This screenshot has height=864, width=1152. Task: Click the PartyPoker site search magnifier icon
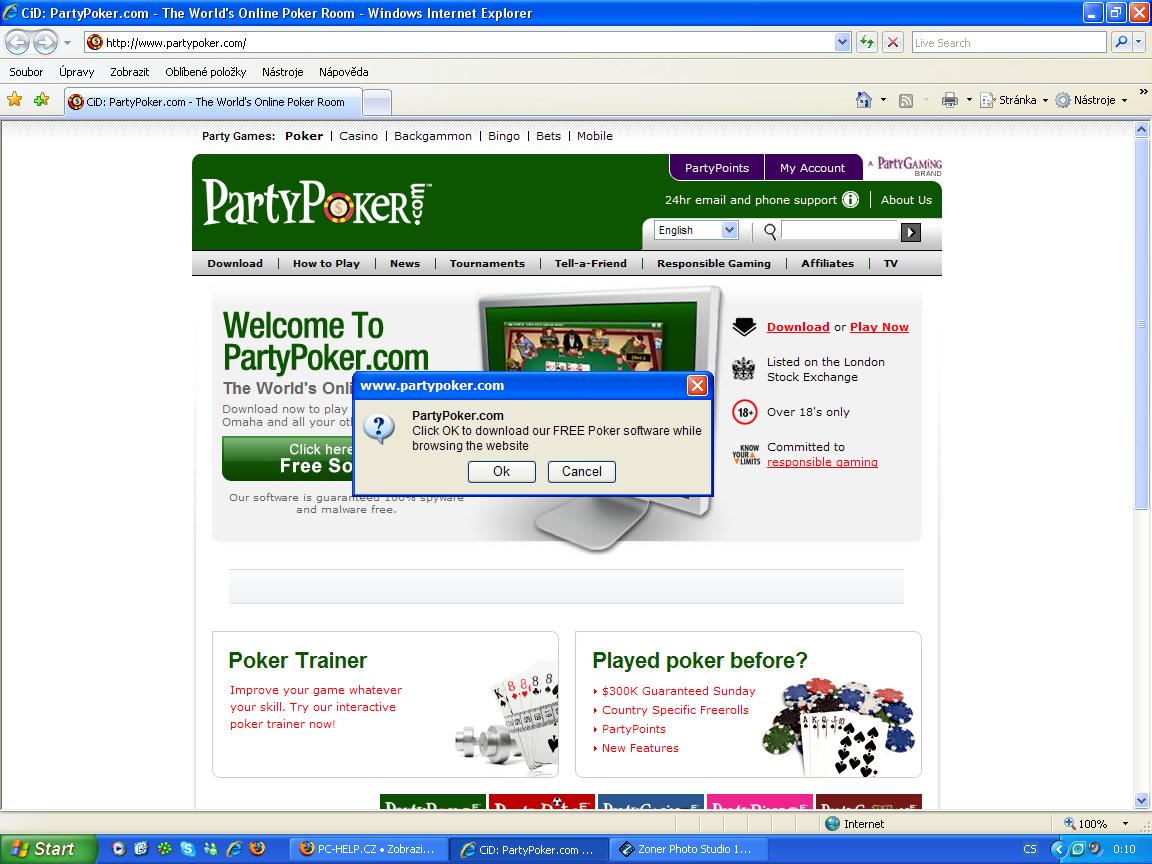click(x=770, y=231)
